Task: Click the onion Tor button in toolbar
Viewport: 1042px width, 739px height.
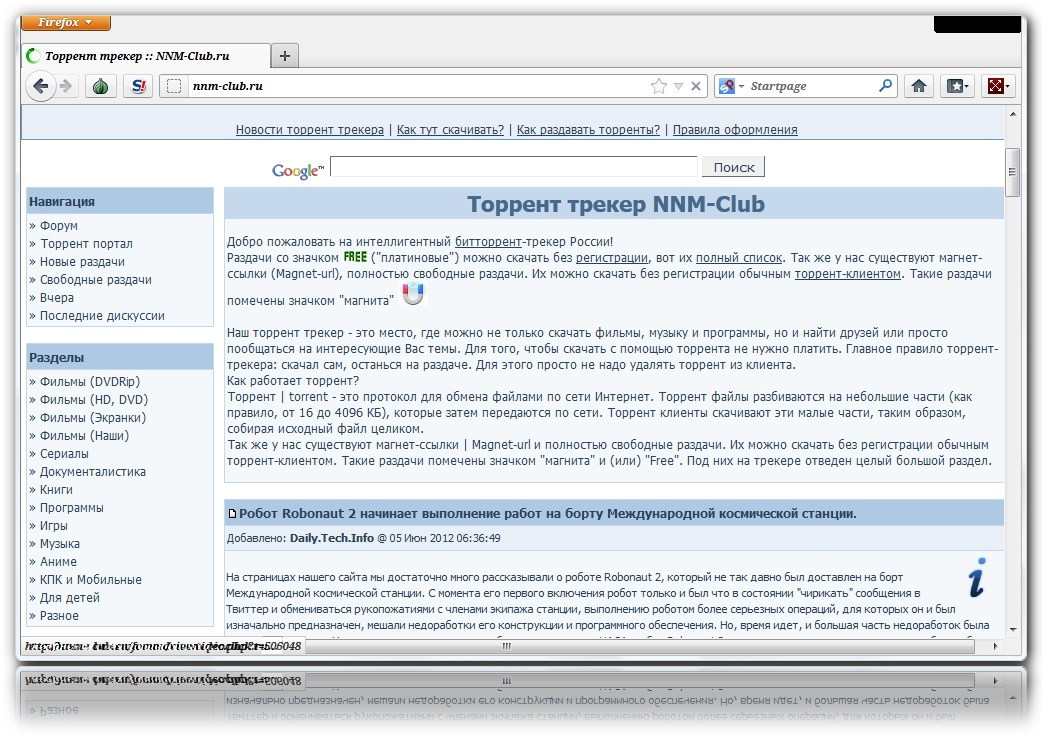Action: 100,86
